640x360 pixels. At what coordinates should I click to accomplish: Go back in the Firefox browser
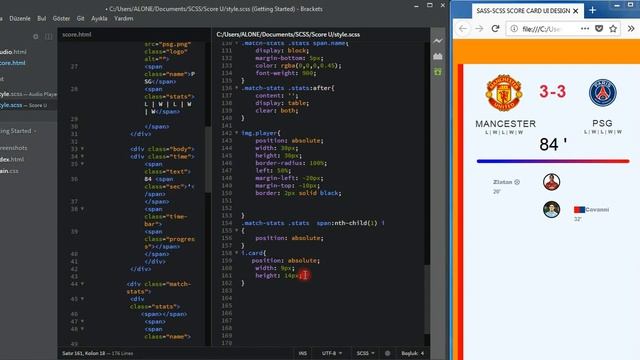(x=462, y=29)
